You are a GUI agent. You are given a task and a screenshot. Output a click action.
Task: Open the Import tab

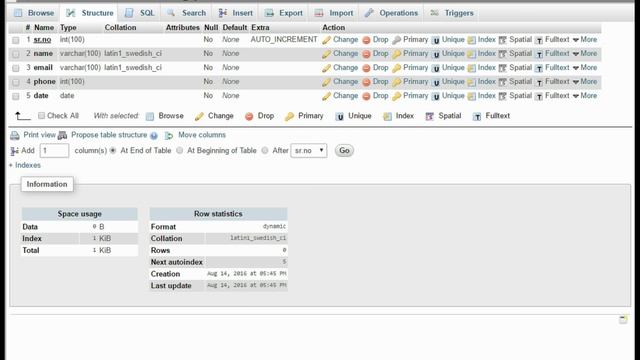point(334,13)
